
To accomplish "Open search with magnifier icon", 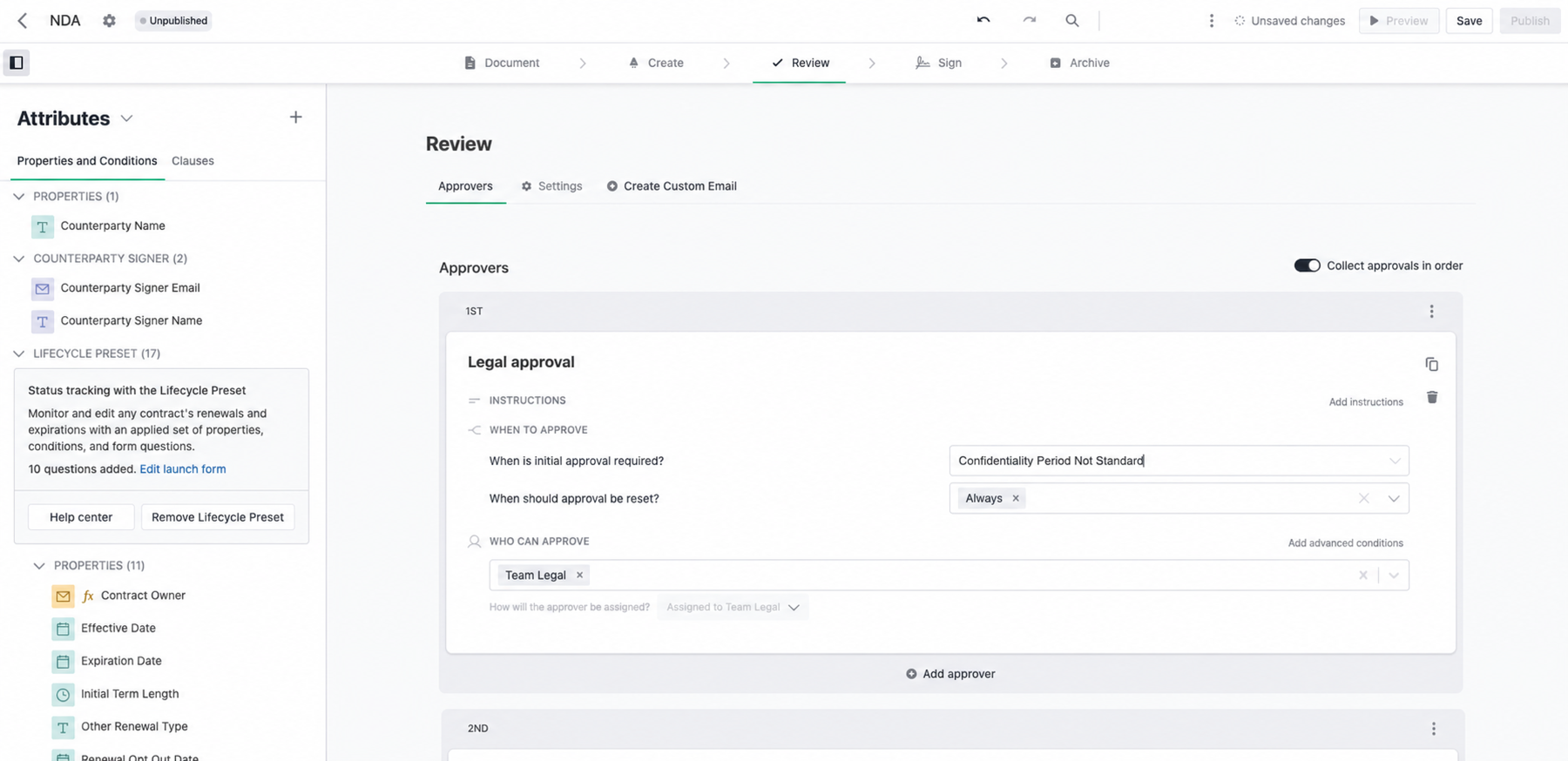I will coord(1072,20).
